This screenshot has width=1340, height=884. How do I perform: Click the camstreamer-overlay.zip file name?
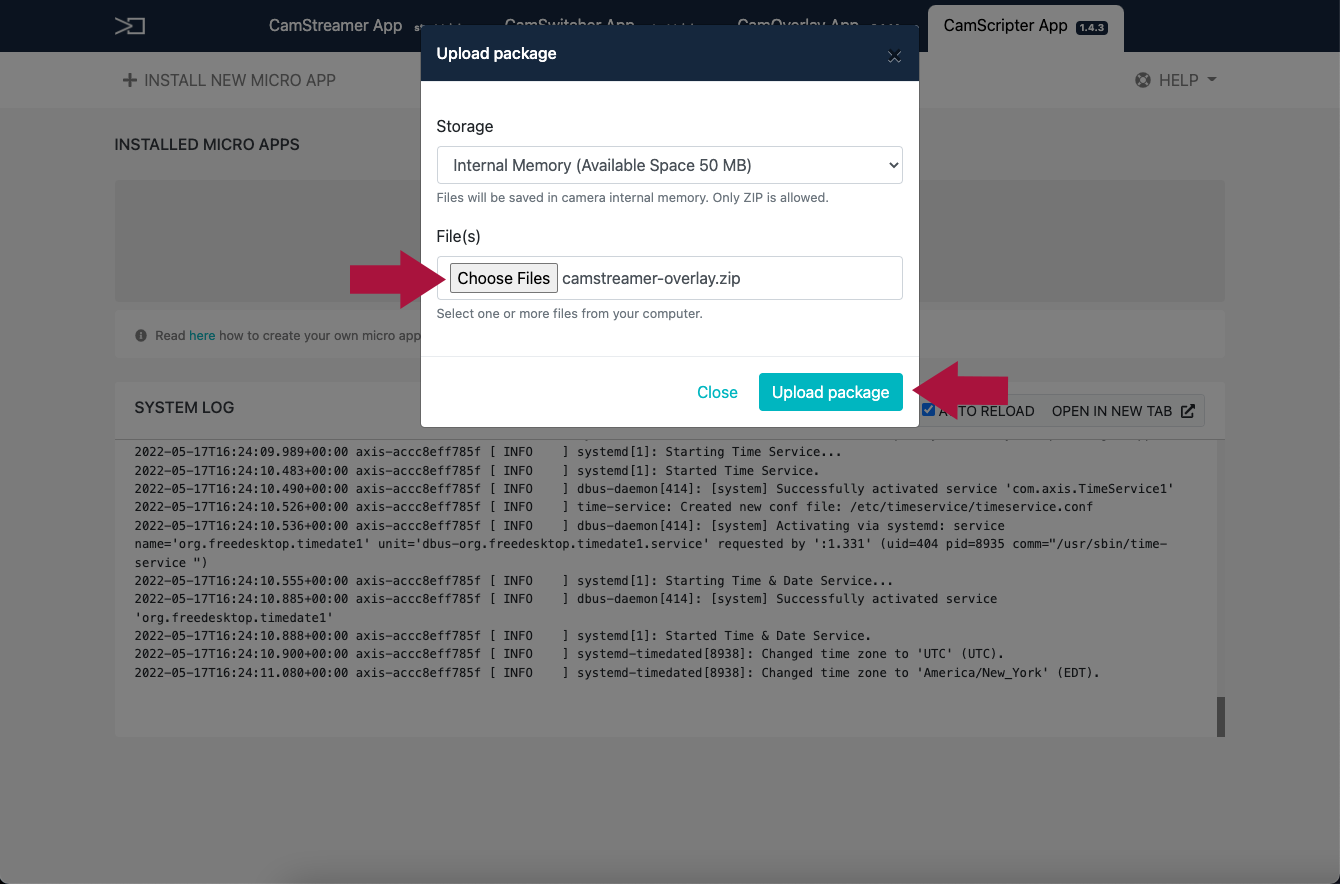coord(651,278)
